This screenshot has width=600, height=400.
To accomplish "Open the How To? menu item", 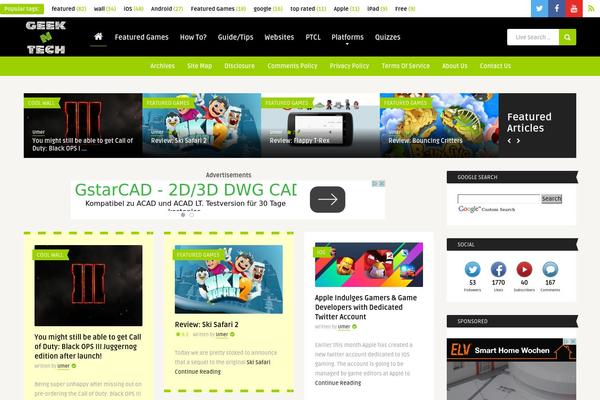I will (x=193, y=37).
